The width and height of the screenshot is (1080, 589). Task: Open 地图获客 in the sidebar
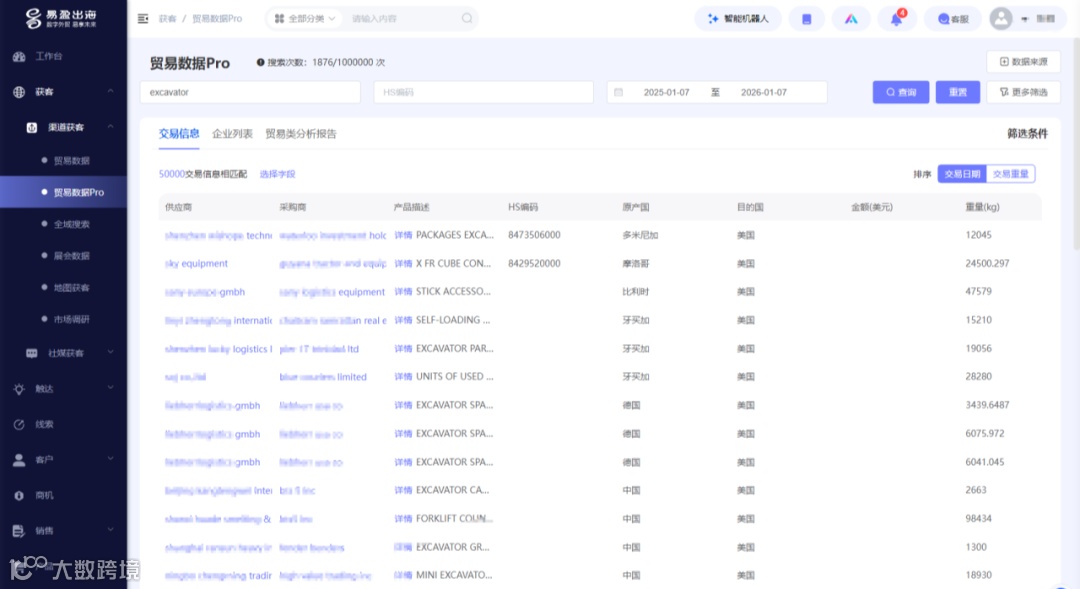click(72, 287)
